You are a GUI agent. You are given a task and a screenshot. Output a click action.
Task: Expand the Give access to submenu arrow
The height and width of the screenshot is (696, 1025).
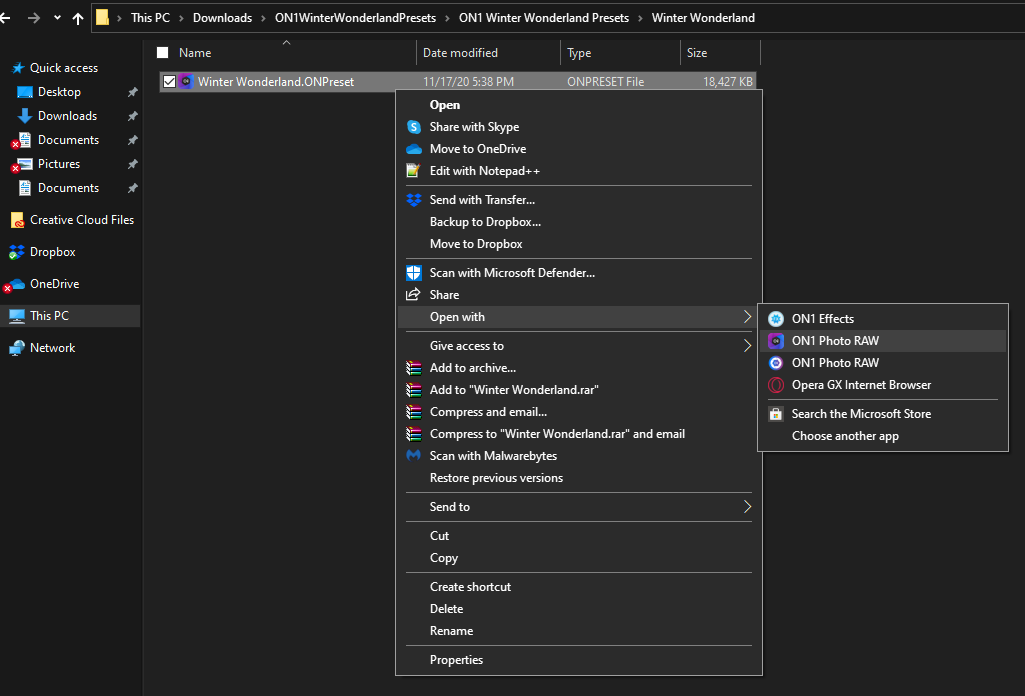coord(747,346)
